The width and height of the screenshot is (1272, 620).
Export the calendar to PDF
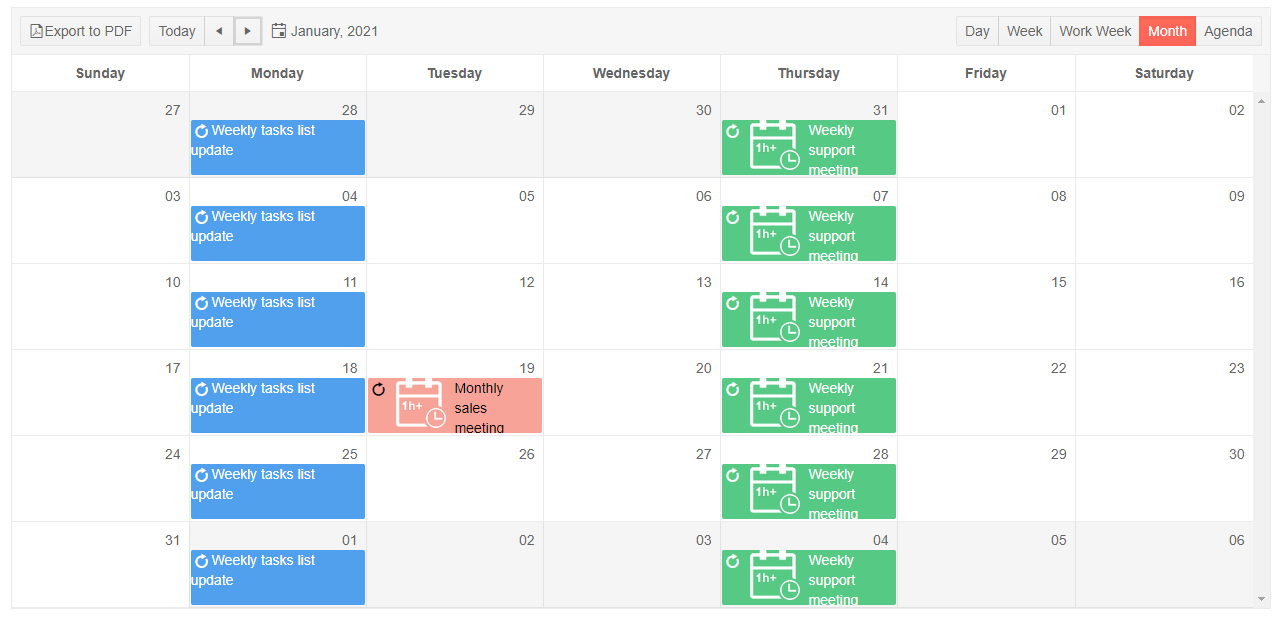(x=81, y=31)
